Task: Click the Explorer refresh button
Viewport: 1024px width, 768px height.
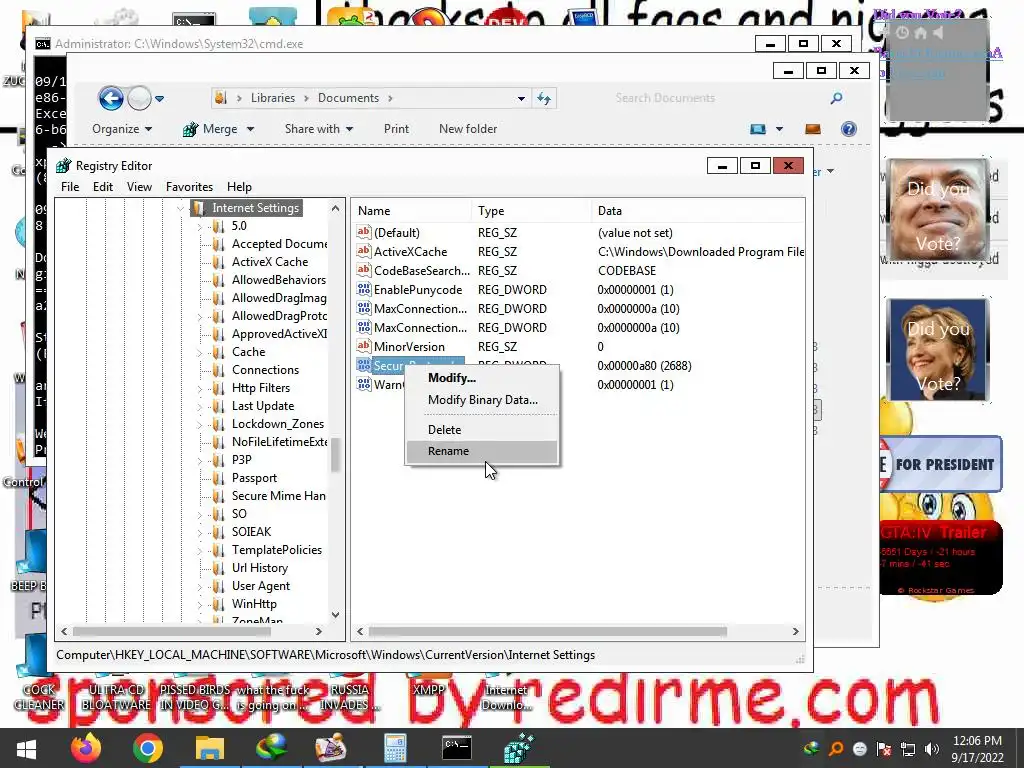Action: (543, 99)
